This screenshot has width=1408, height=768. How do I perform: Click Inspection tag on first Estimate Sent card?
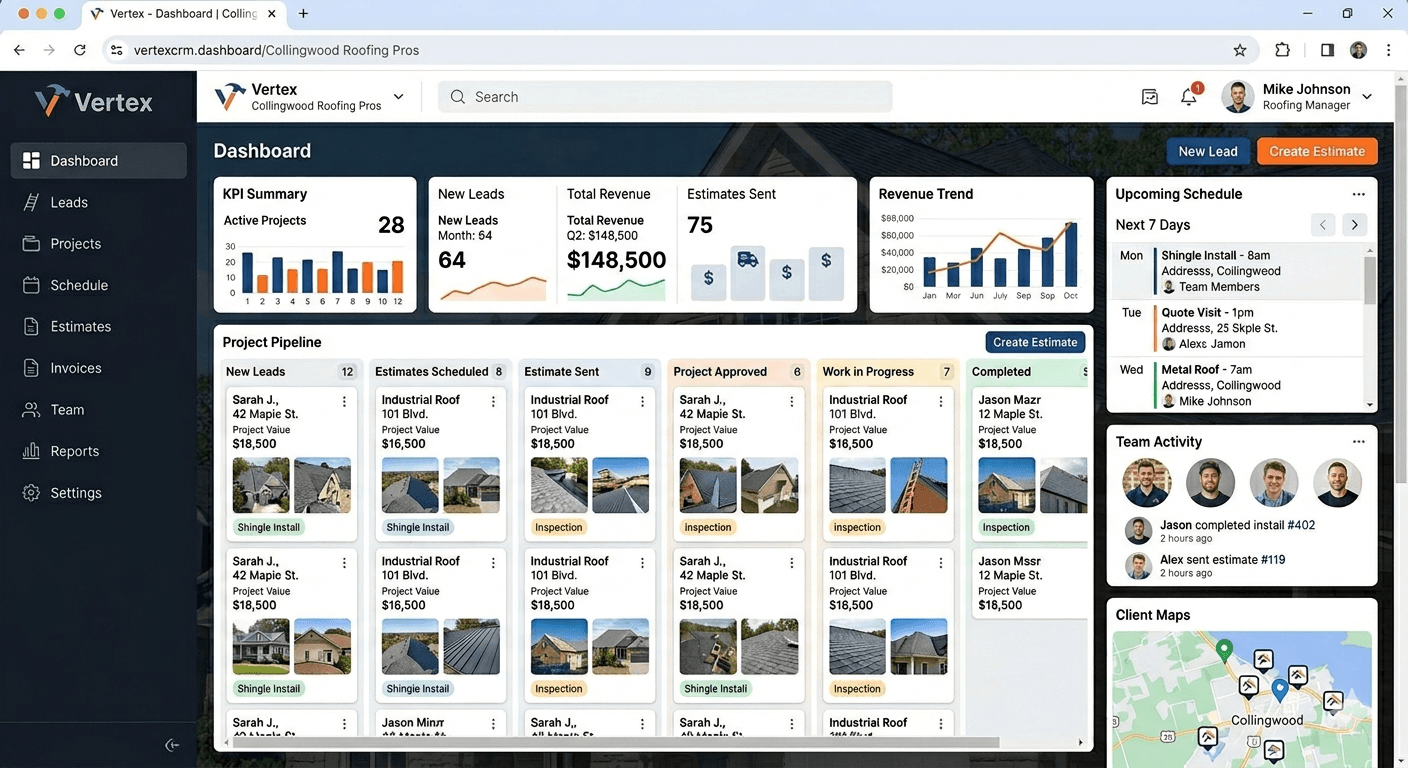[x=558, y=527]
